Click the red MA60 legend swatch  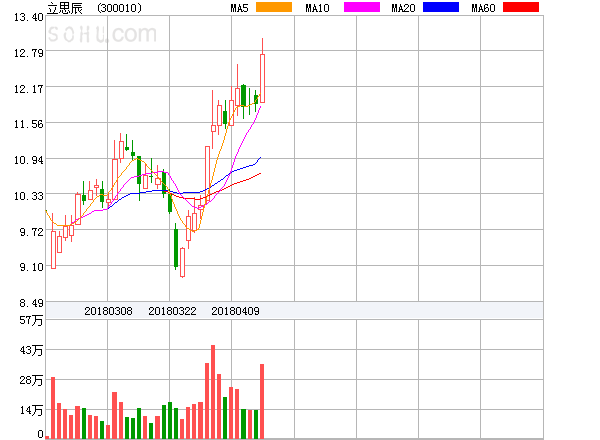pyautogui.click(x=521, y=7)
